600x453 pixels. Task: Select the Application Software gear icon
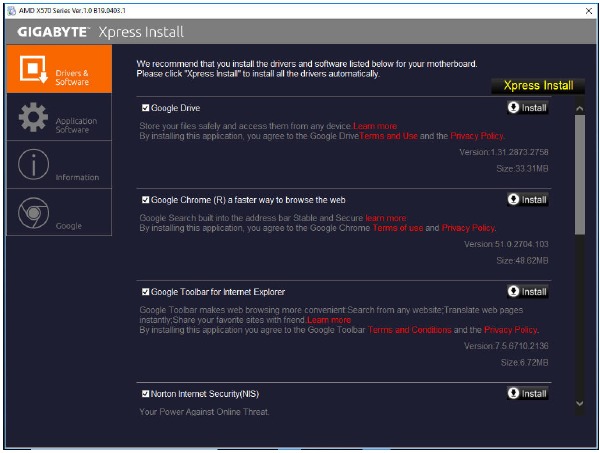click(33, 119)
